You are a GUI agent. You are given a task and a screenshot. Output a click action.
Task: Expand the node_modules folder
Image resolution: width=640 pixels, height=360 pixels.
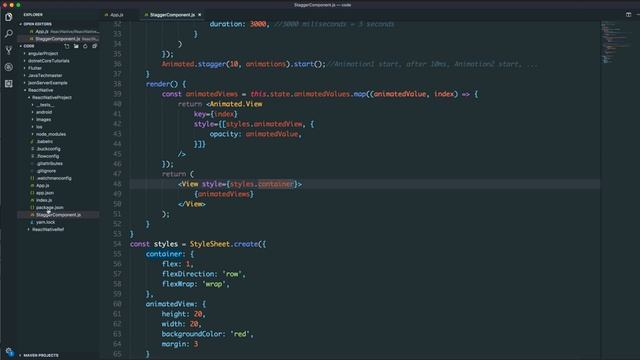click(51, 134)
